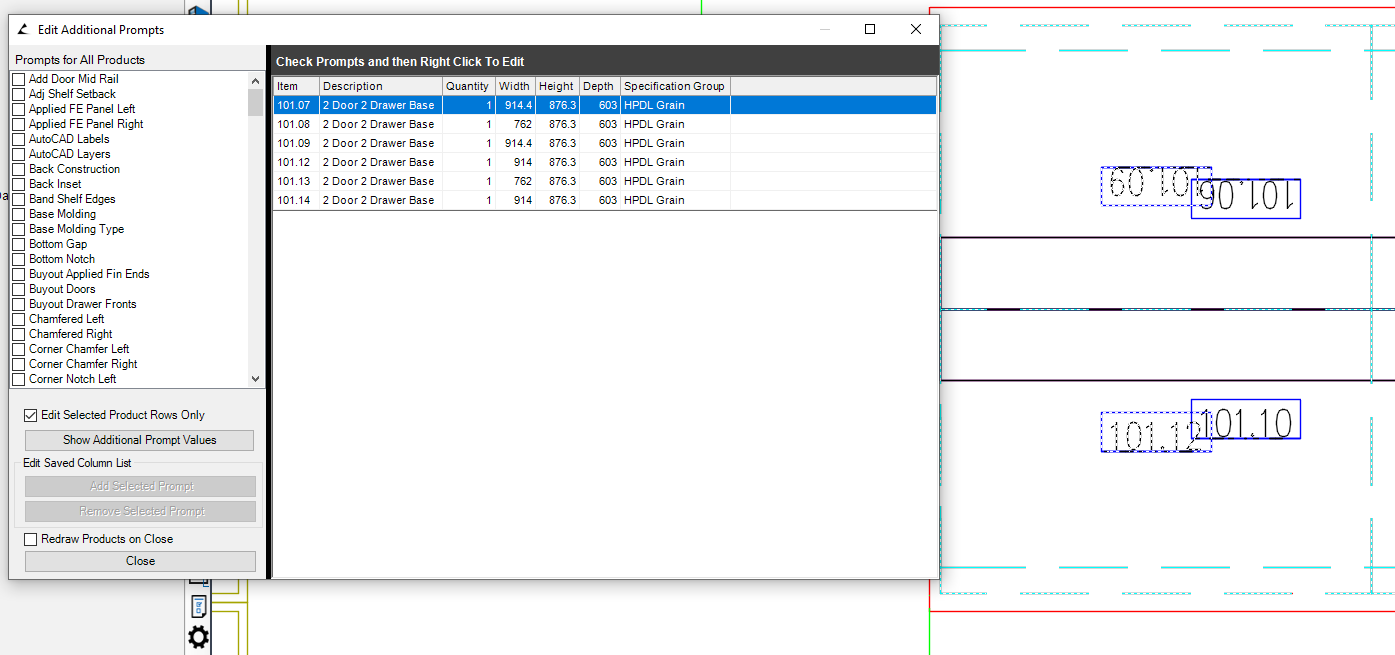
Task: Click the checklist document icon above the gear
Action: [198, 606]
